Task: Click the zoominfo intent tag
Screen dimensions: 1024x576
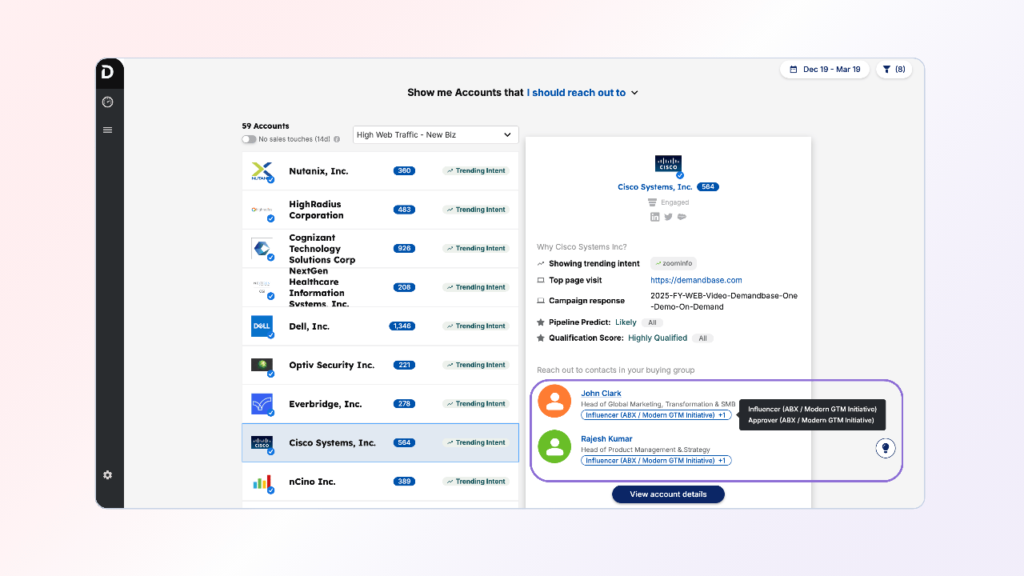Action: click(674, 263)
